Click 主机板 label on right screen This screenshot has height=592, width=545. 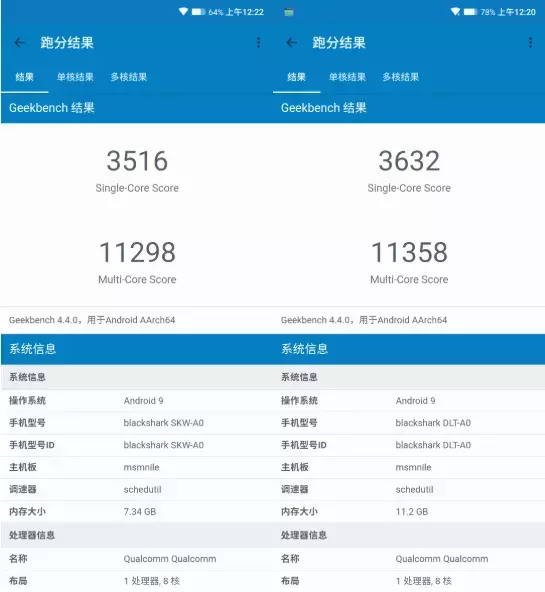[294, 467]
